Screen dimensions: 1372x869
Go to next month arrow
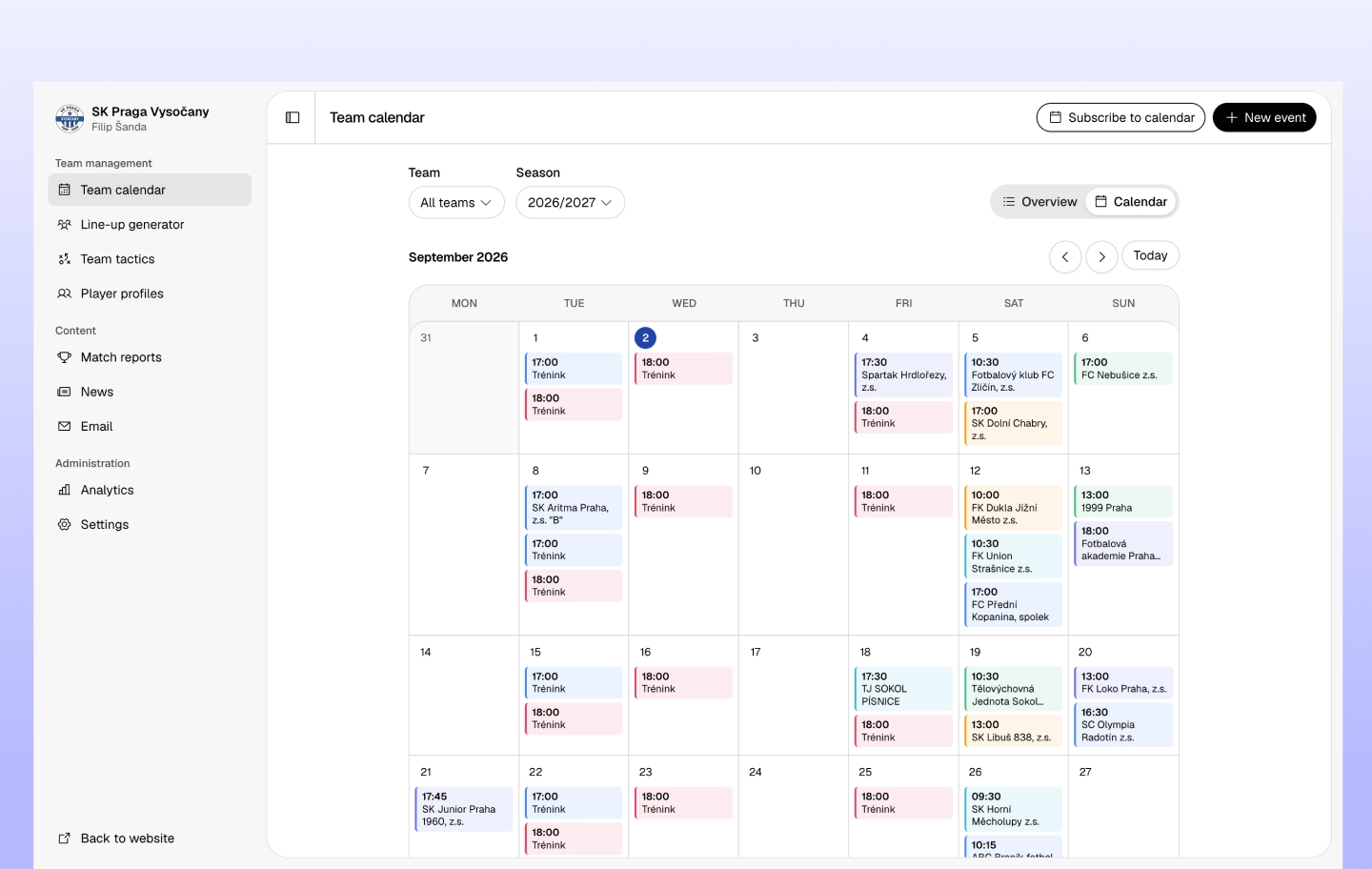click(1101, 256)
